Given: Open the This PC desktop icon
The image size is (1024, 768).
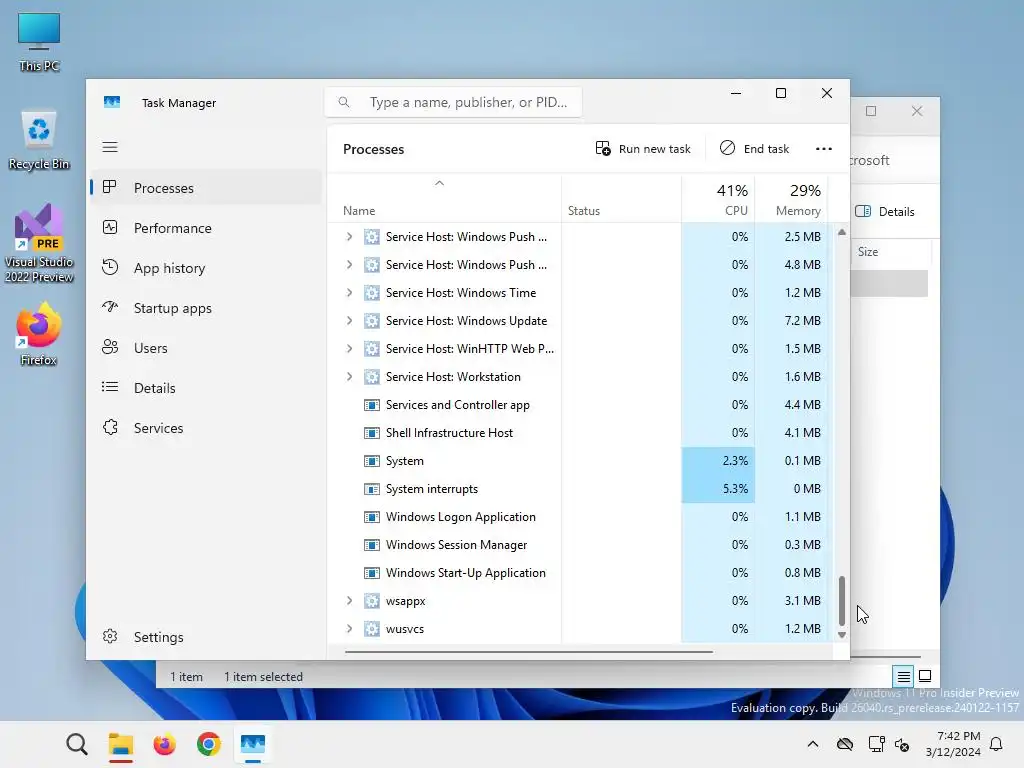Looking at the screenshot, I should pos(39,41).
